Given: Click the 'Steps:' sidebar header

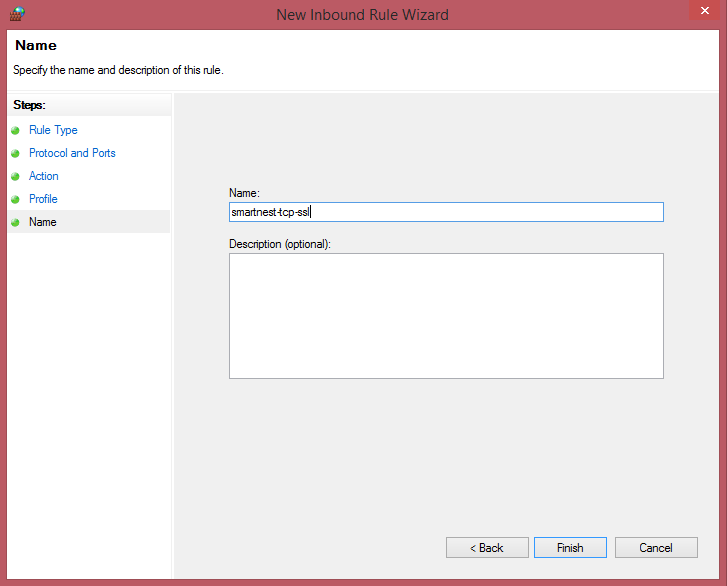Looking at the screenshot, I should pyautogui.click(x=29, y=105).
